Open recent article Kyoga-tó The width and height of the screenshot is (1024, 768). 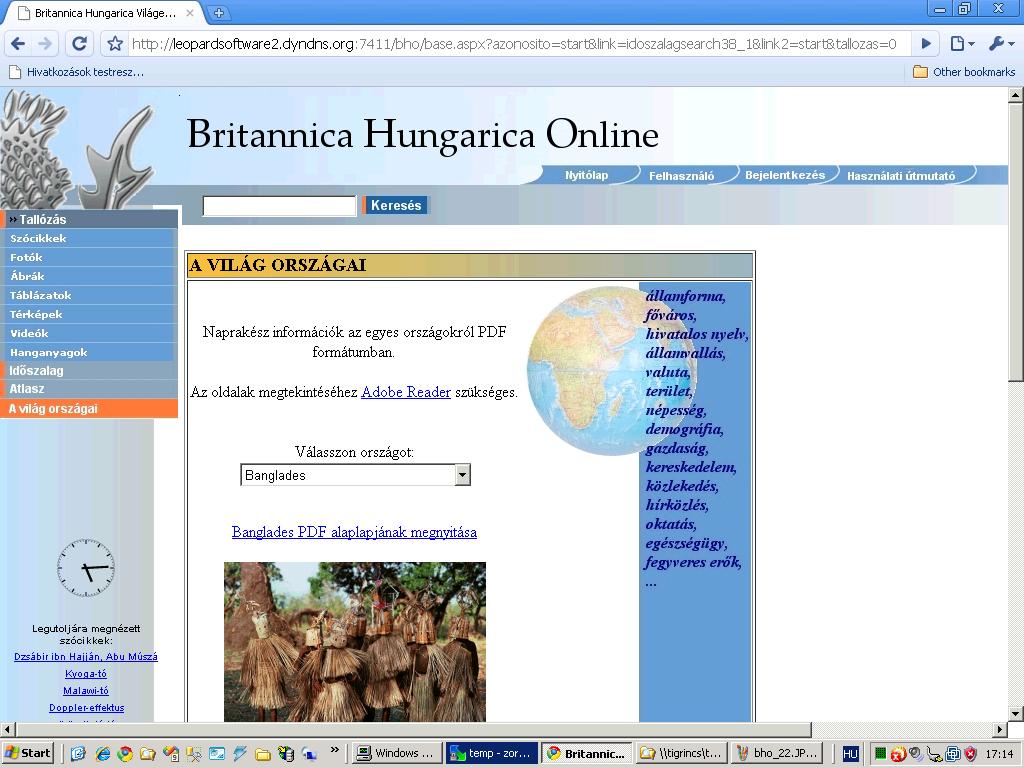pos(86,674)
